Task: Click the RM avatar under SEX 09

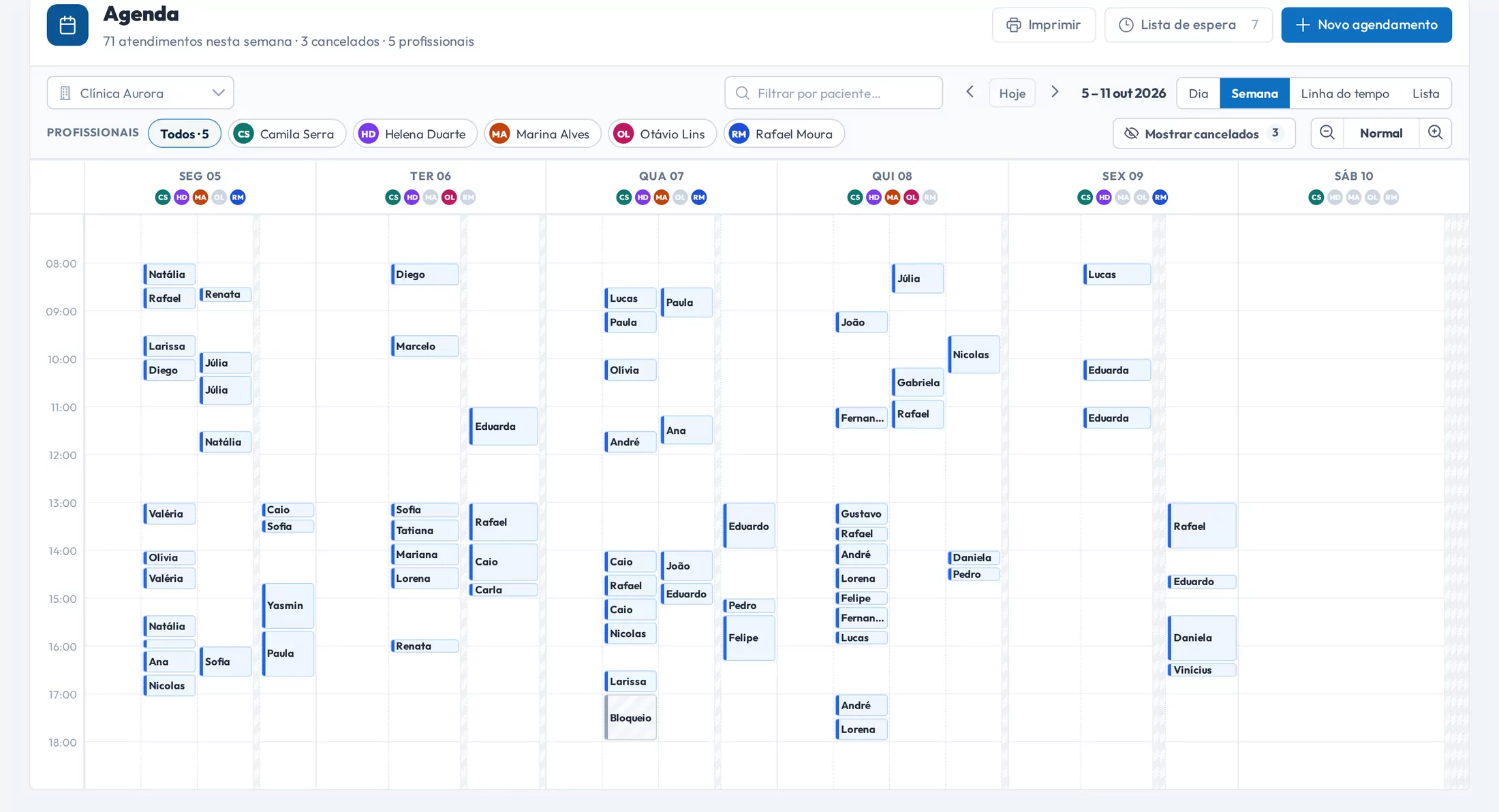Action: pyautogui.click(x=1160, y=198)
